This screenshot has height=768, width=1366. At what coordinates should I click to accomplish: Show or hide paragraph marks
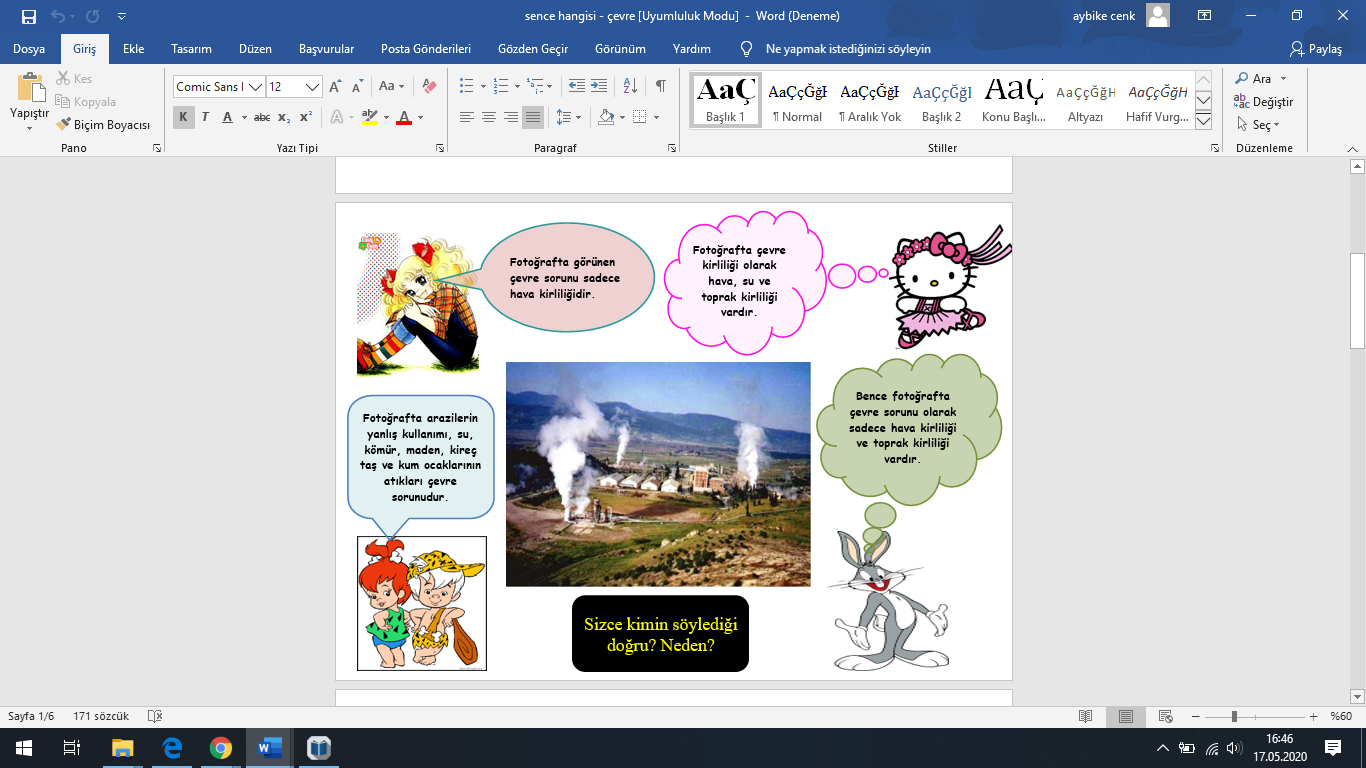[660, 87]
